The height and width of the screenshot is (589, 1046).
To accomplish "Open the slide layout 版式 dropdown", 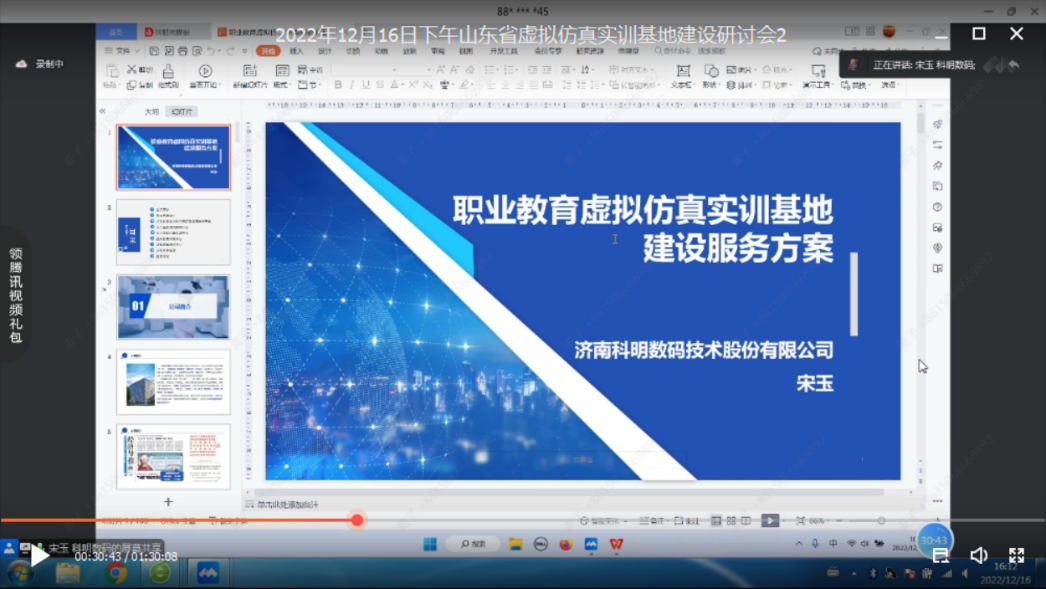I will [x=282, y=85].
